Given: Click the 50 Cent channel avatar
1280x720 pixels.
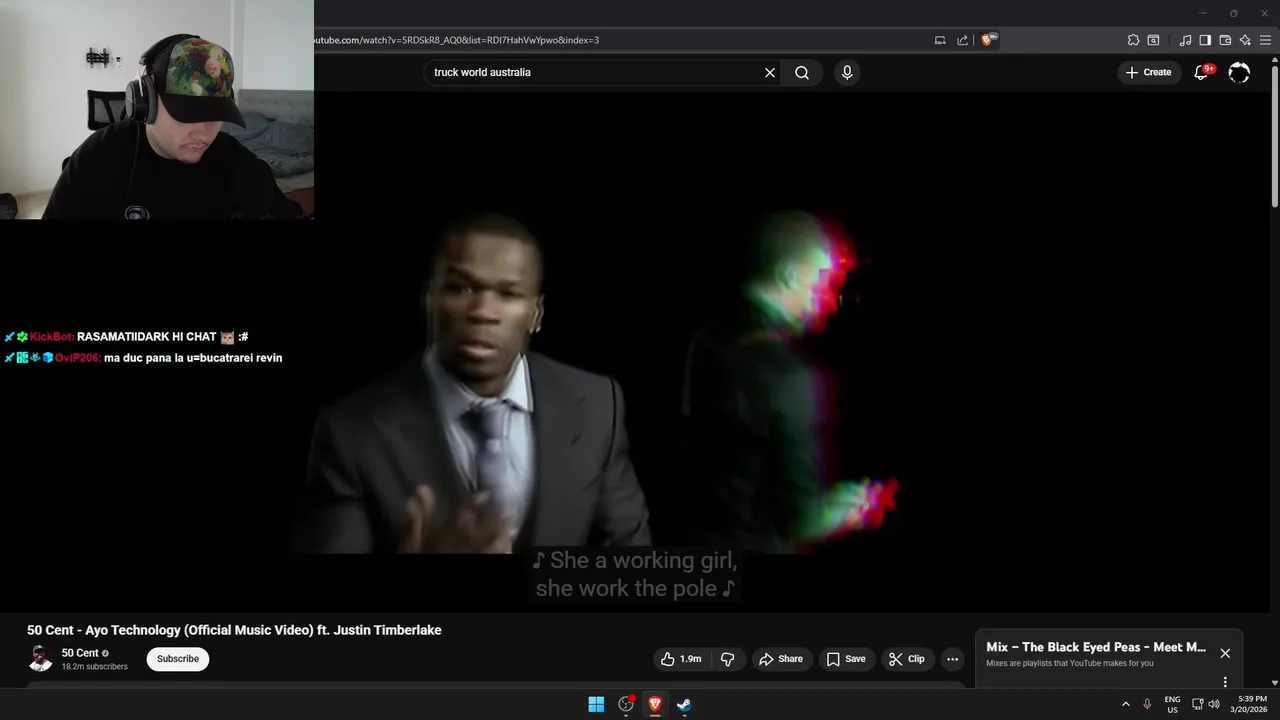Looking at the screenshot, I should [40, 659].
